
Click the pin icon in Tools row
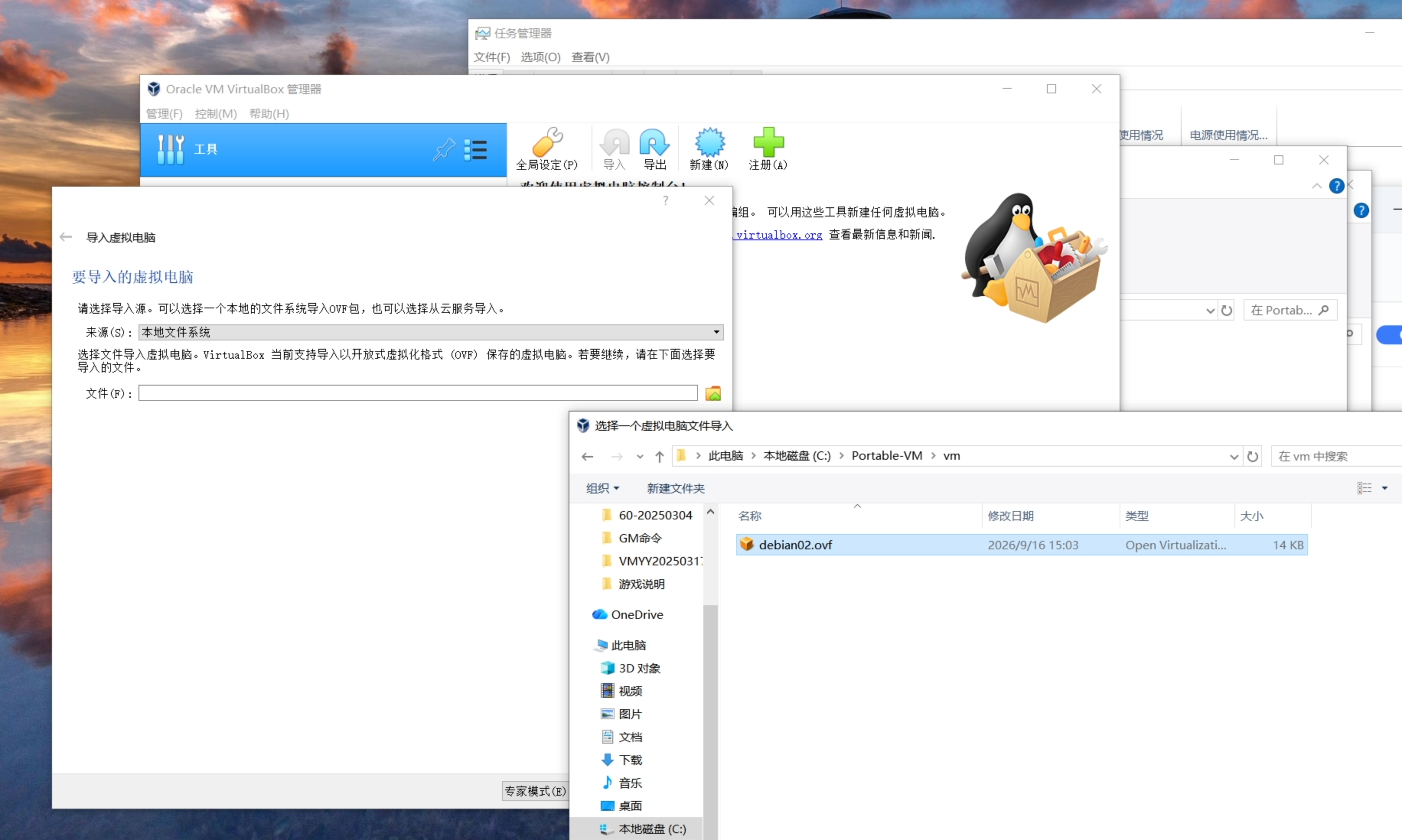coord(444,150)
